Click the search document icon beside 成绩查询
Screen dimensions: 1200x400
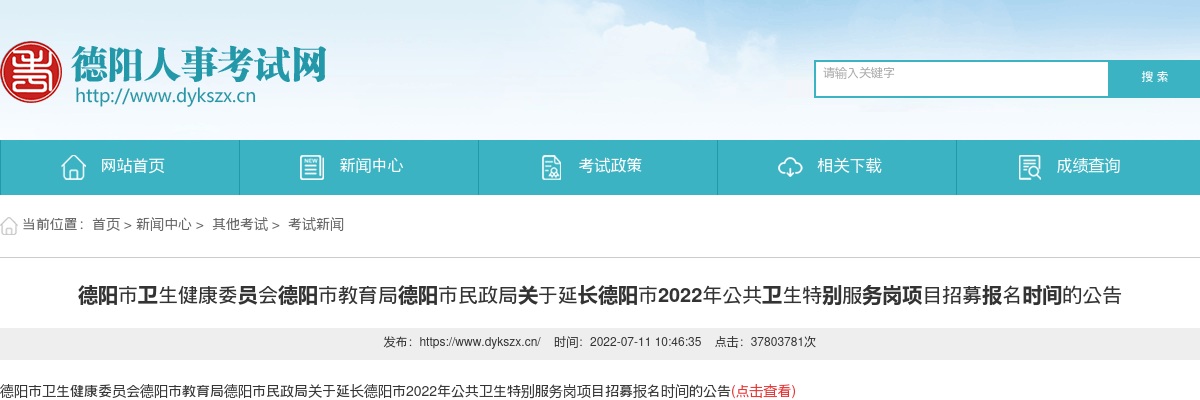click(x=1029, y=167)
